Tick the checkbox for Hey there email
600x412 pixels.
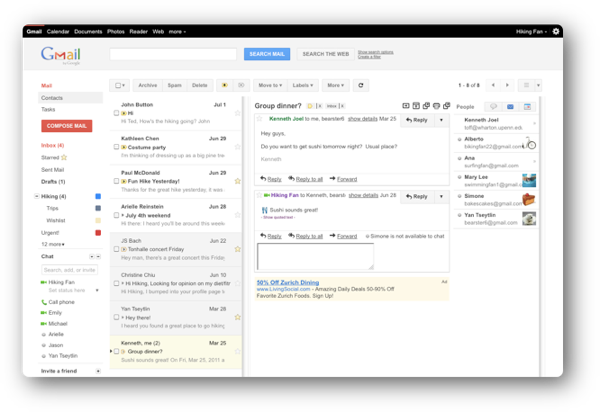[x=116, y=317]
